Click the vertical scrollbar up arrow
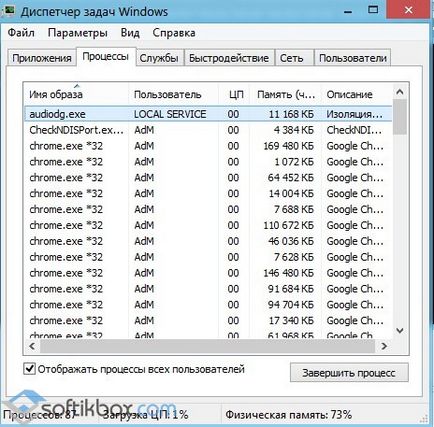 [400, 92]
